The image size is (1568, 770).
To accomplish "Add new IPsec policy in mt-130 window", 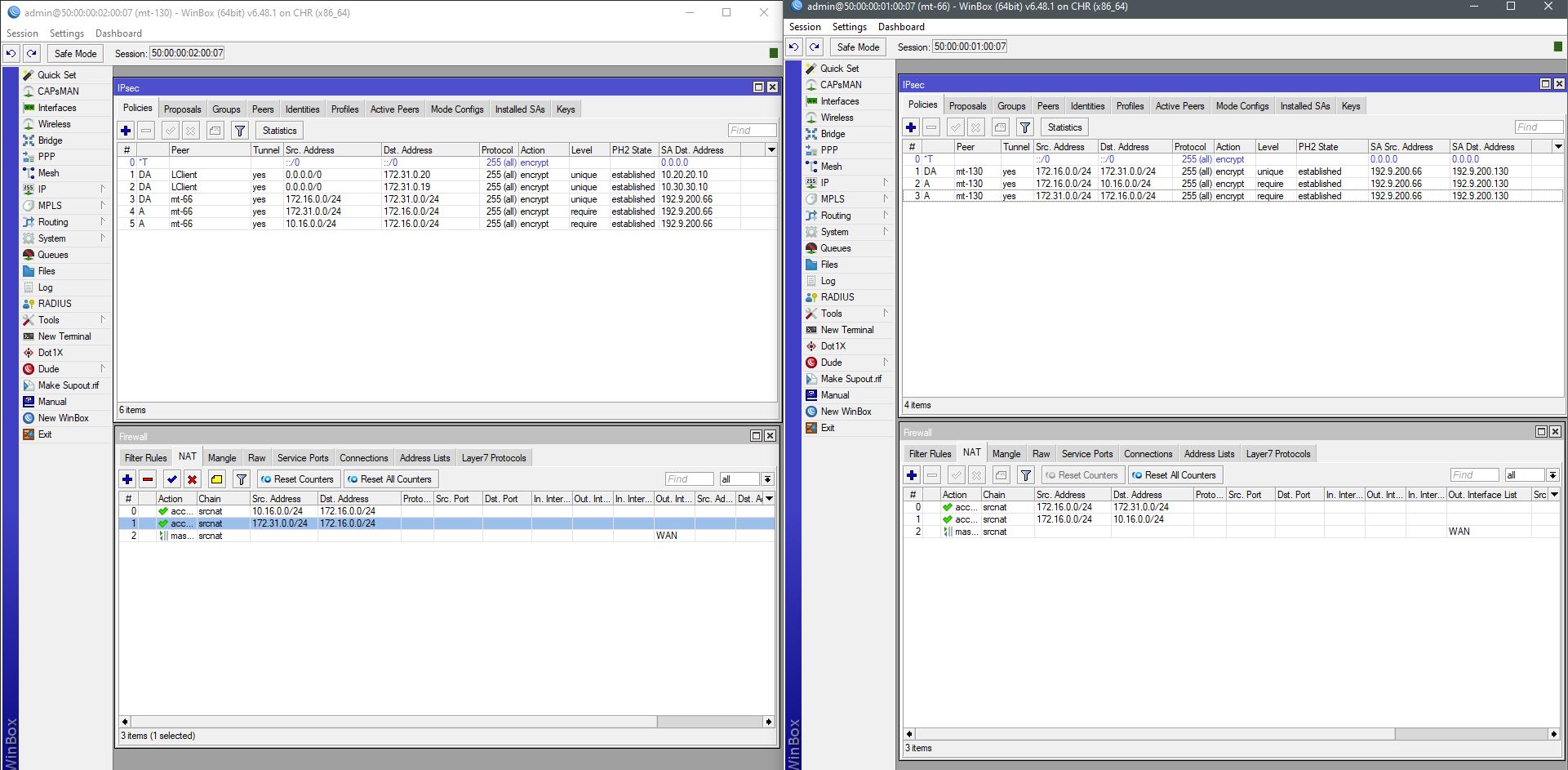I will [x=126, y=131].
